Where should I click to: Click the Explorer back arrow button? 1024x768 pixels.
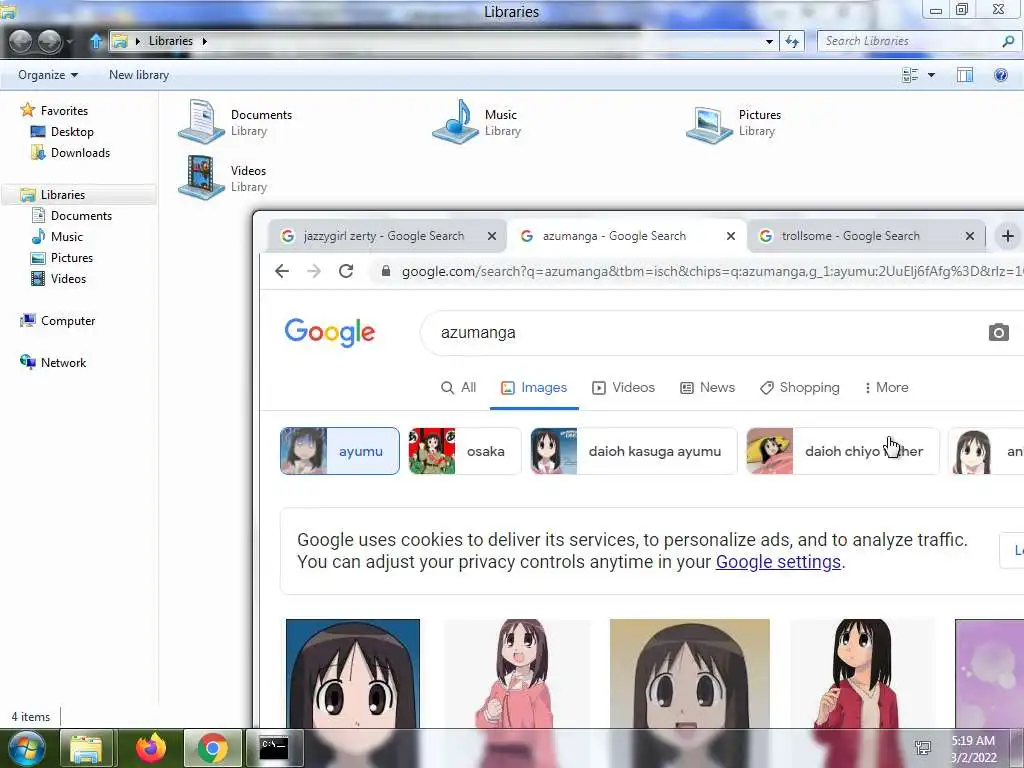coord(20,41)
